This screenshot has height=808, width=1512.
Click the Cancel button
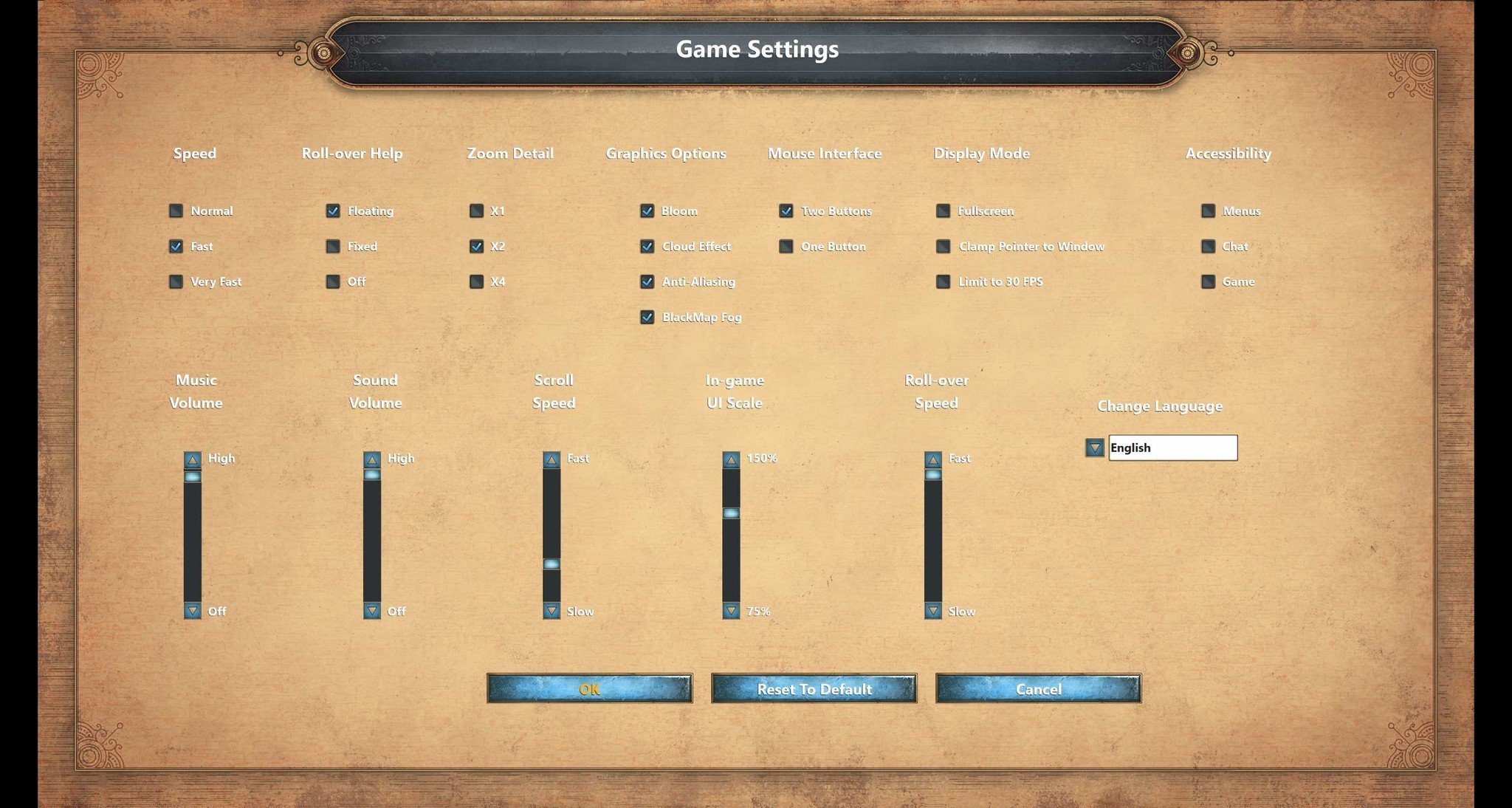tap(1038, 688)
